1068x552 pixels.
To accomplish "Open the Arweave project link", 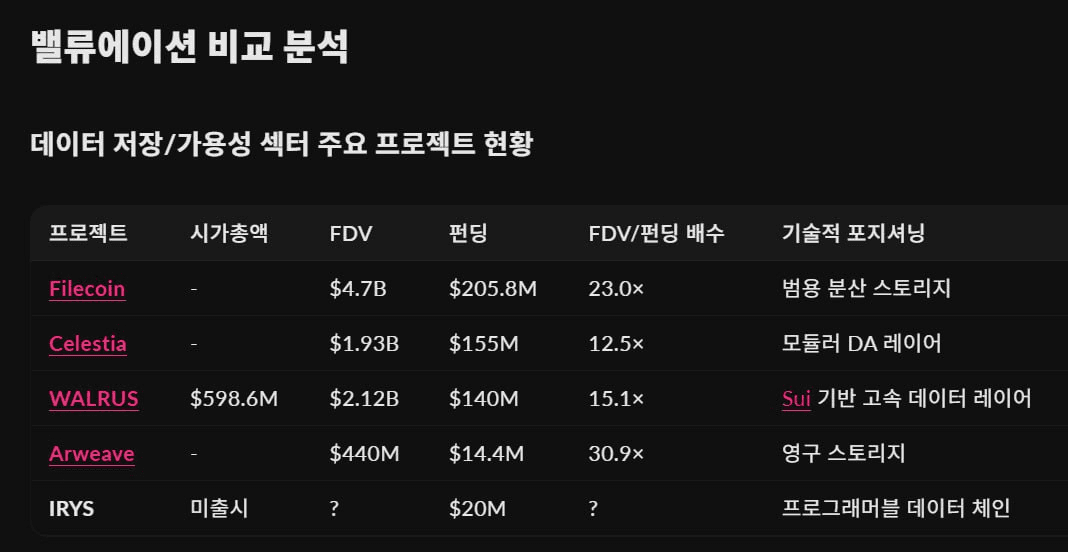I will pyautogui.click(x=92, y=454).
